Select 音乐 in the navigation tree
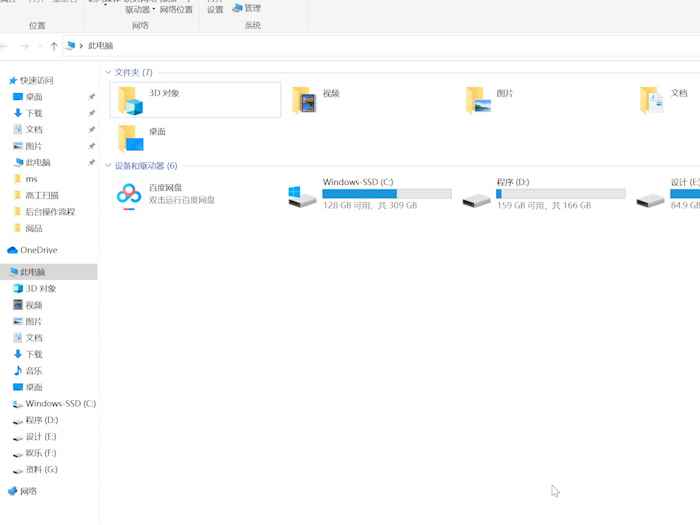Image resolution: width=700 pixels, height=525 pixels. tap(34, 371)
